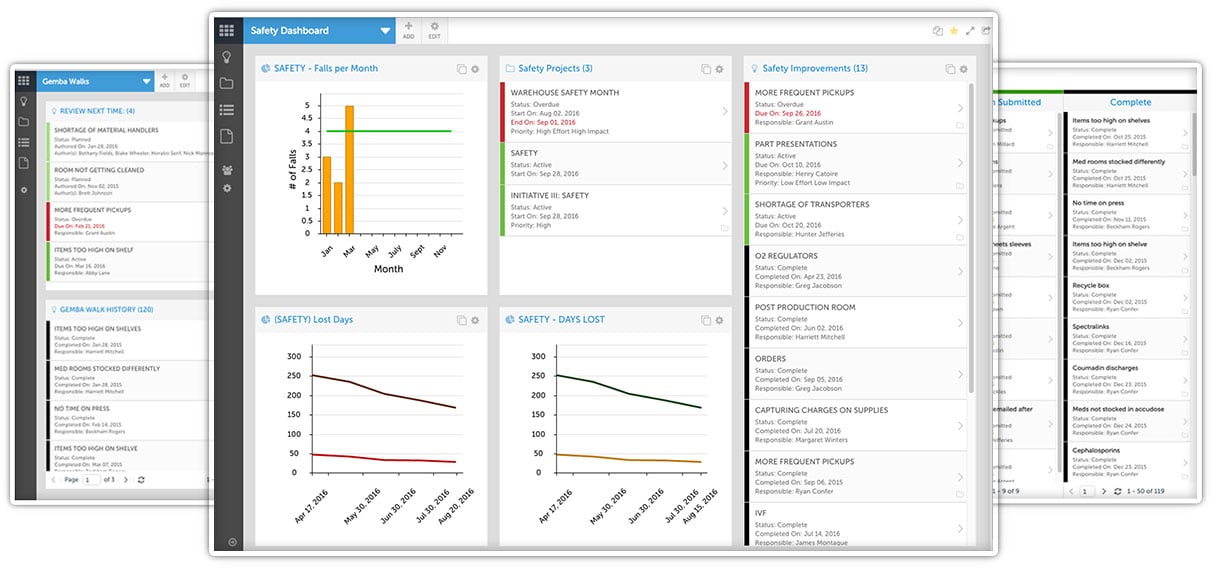Open settings gear of Safety Improvements card

pyautogui.click(x=964, y=69)
